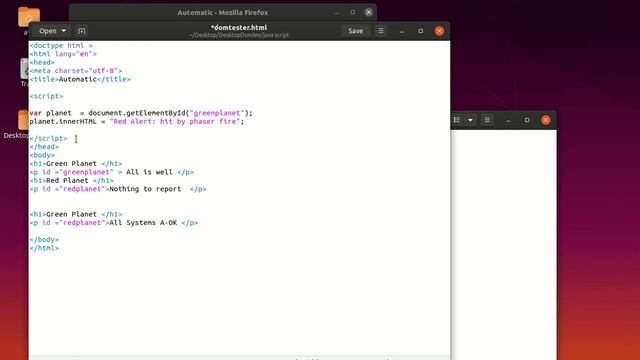Click the 'All is well' paragraph text
Screen dimensions: 640x360
tap(149, 172)
